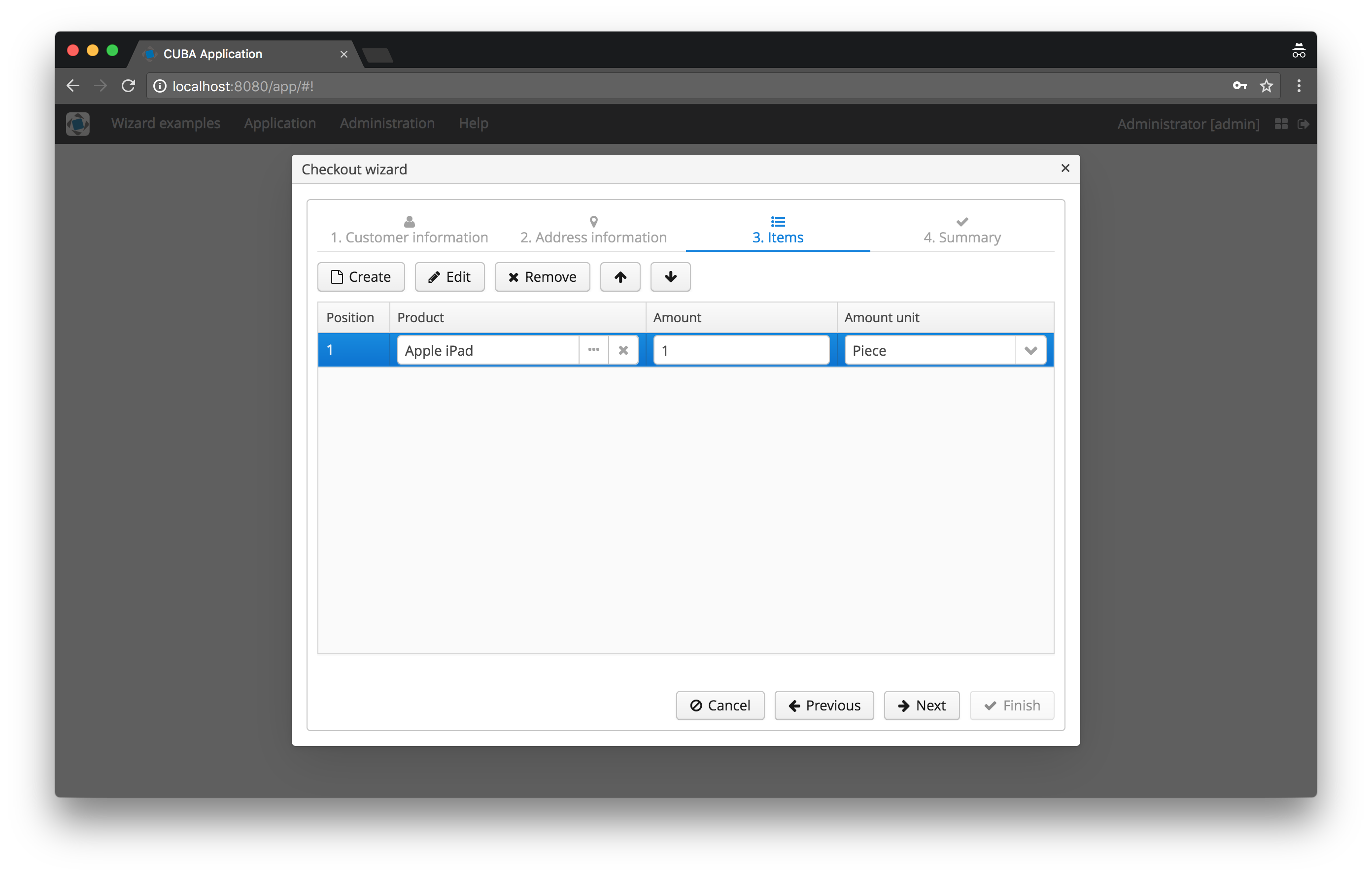Screen dimensions: 1372x876
Task: Click the CUBA logo in the main menu
Action: 77,124
